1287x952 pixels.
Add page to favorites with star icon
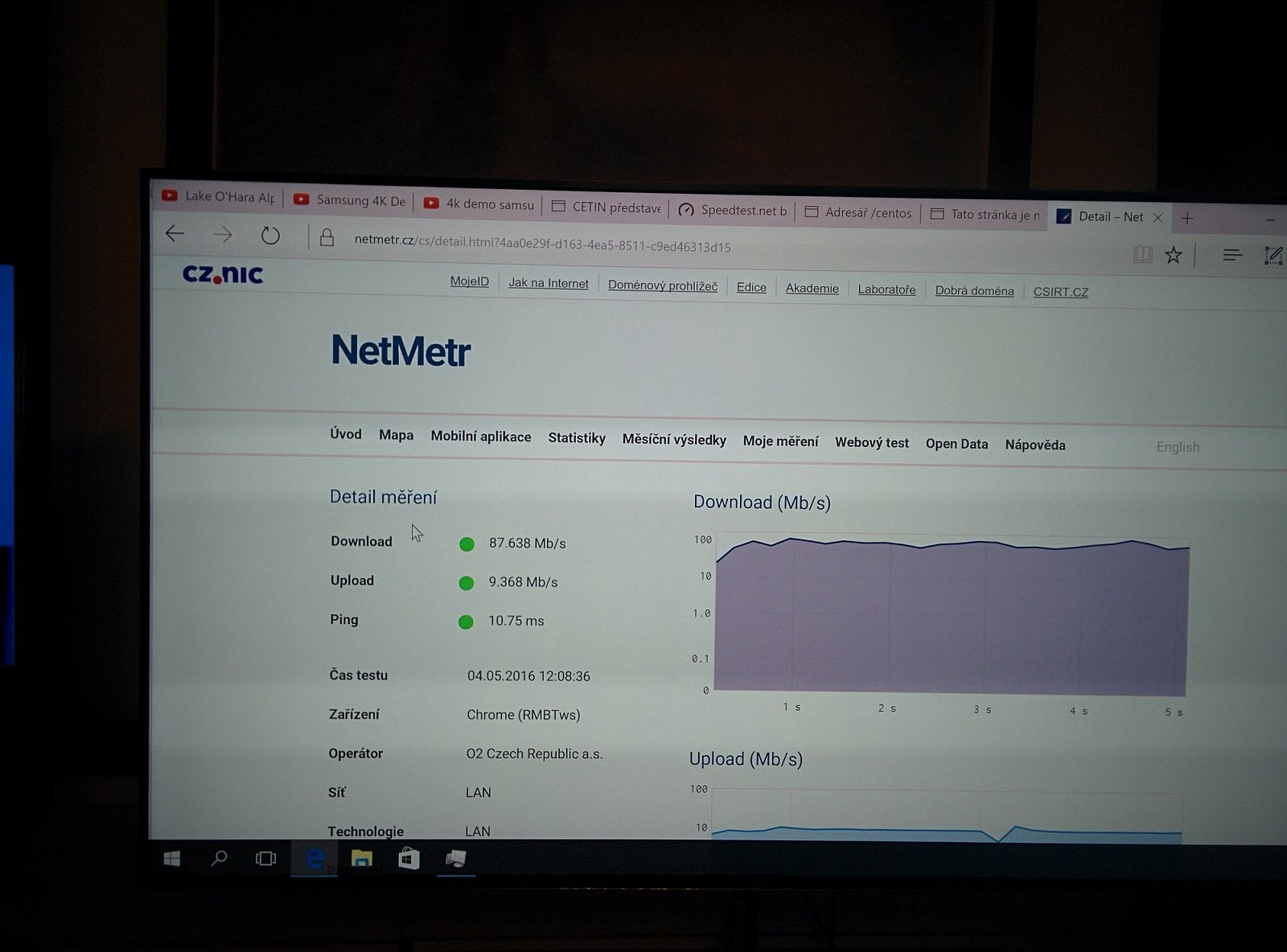[1174, 256]
